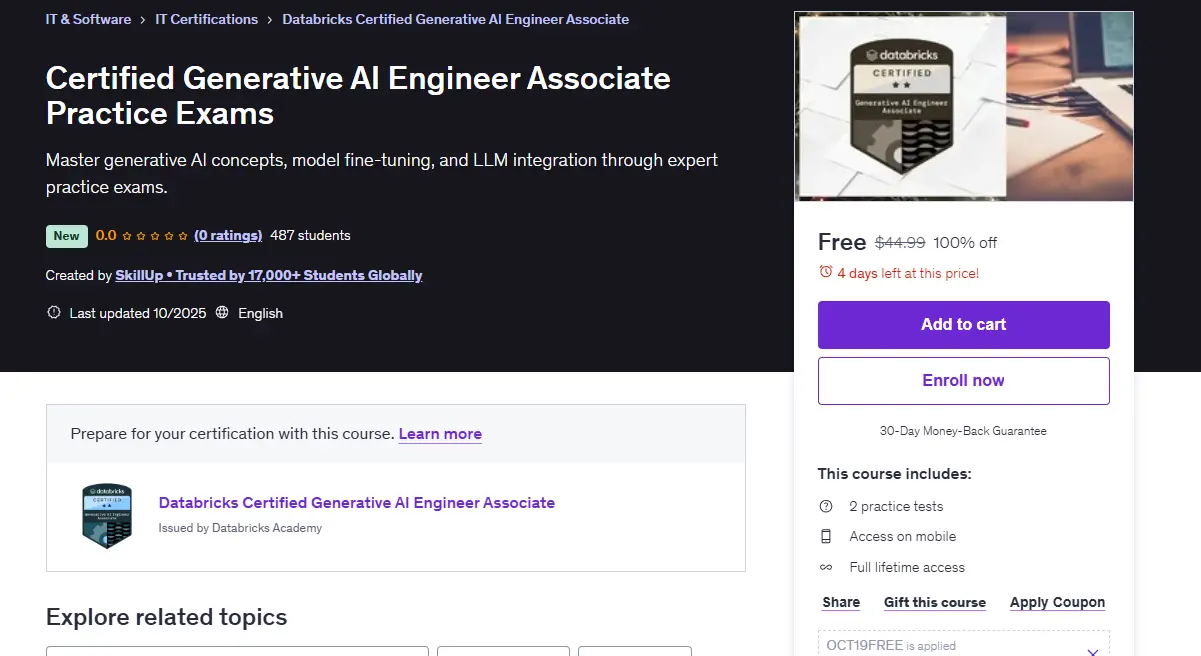Click Gift this course
Screen dimensions: 1201x656
coord(935,602)
